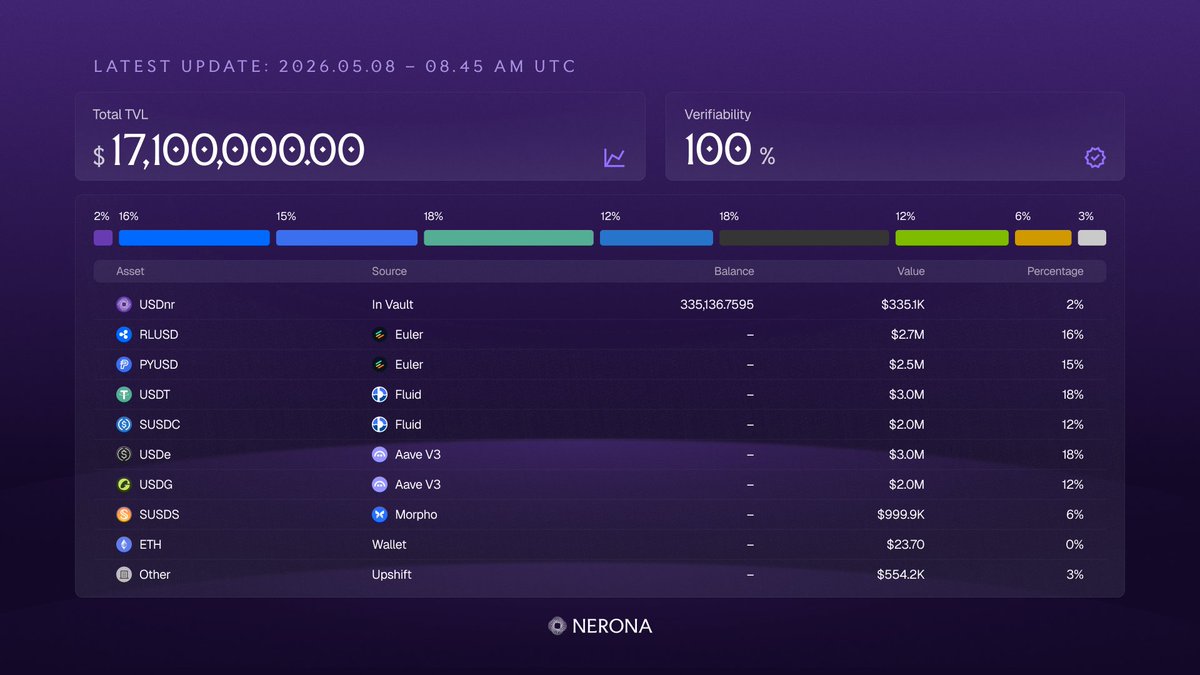This screenshot has width=1200, height=675.
Task: Click the $3.0M value for USDe
Action: coord(907,454)
